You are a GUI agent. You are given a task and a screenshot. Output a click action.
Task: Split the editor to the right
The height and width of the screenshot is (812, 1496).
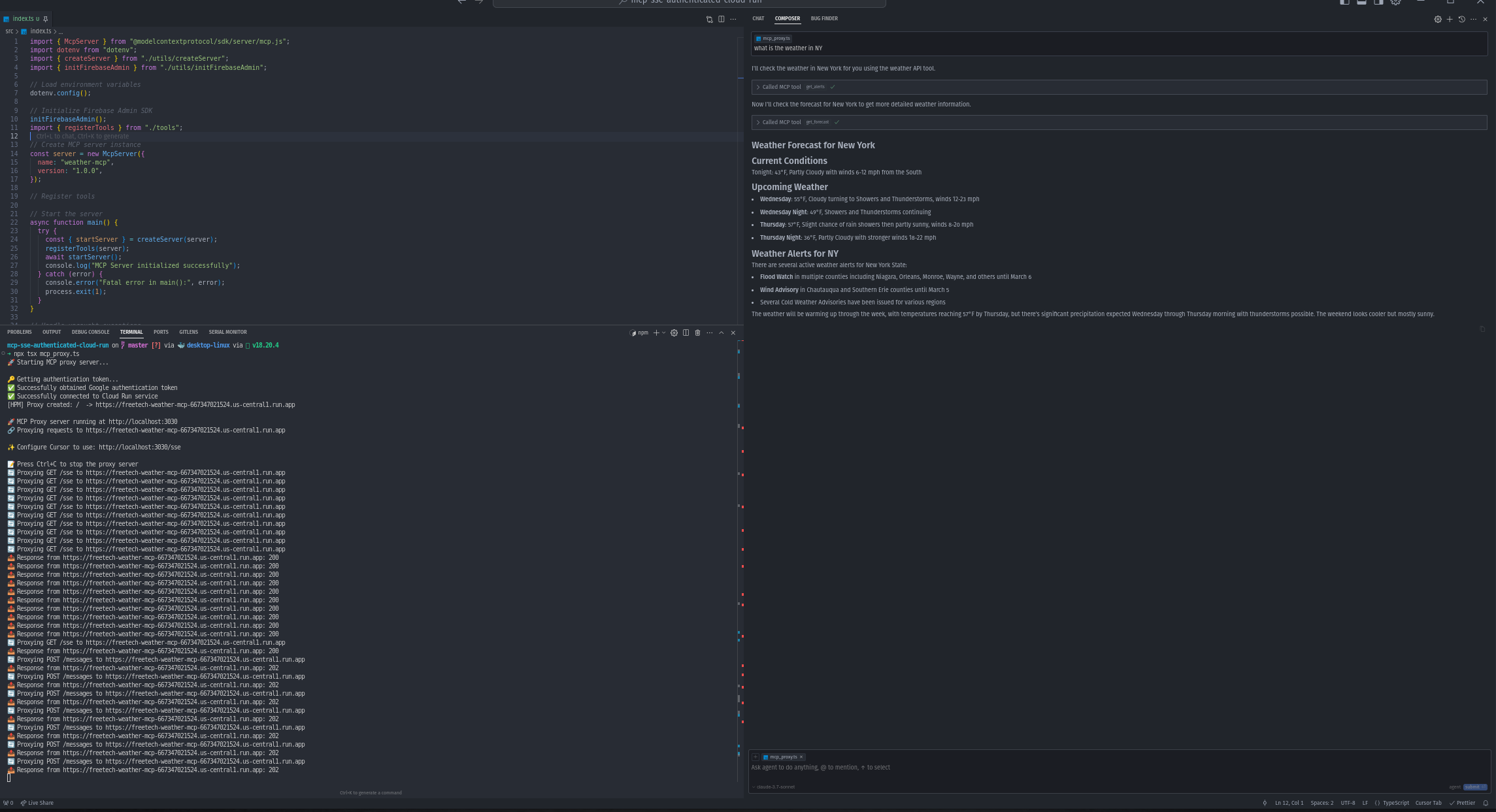[722, 19]
